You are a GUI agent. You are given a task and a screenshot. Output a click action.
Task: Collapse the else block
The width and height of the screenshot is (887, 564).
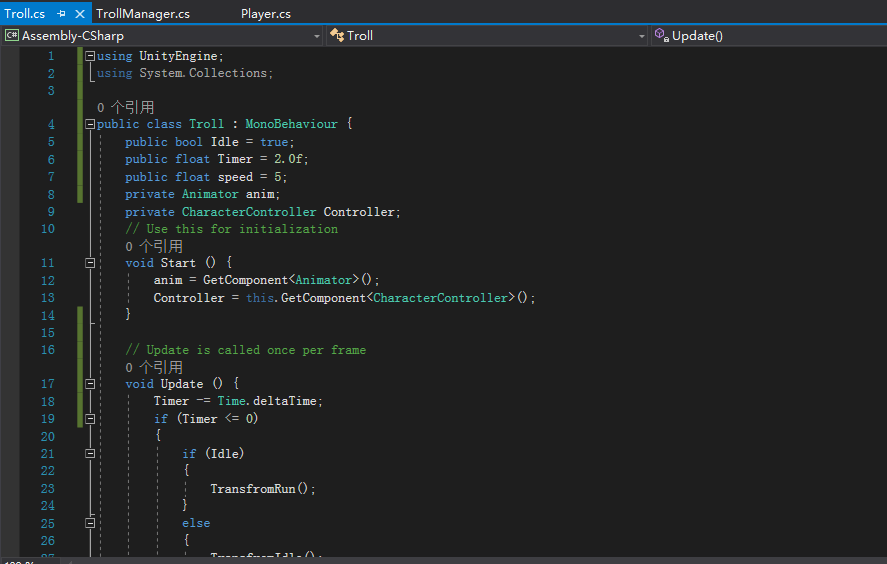coord(89,523)
